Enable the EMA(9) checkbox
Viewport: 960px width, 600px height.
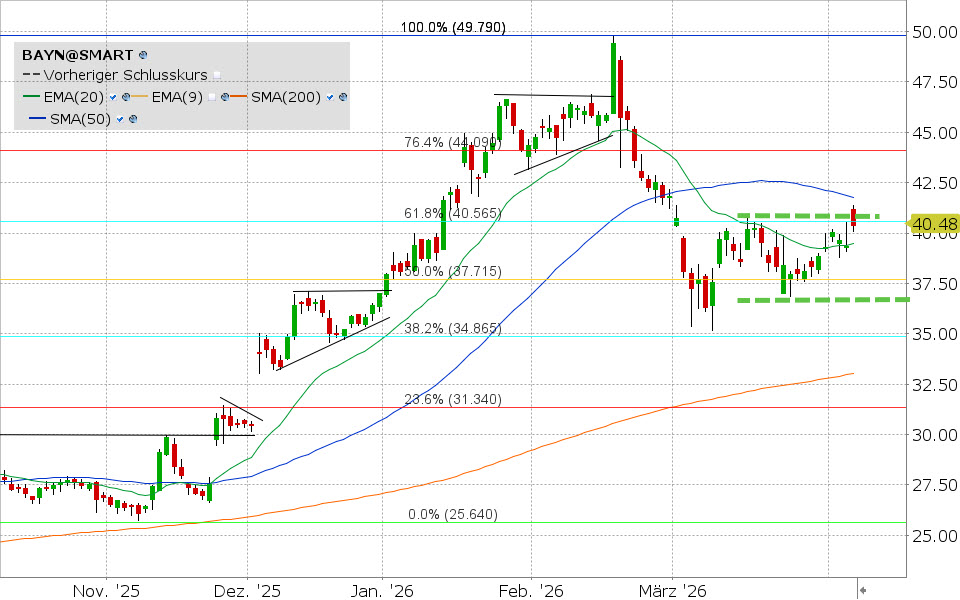[214, 97]
